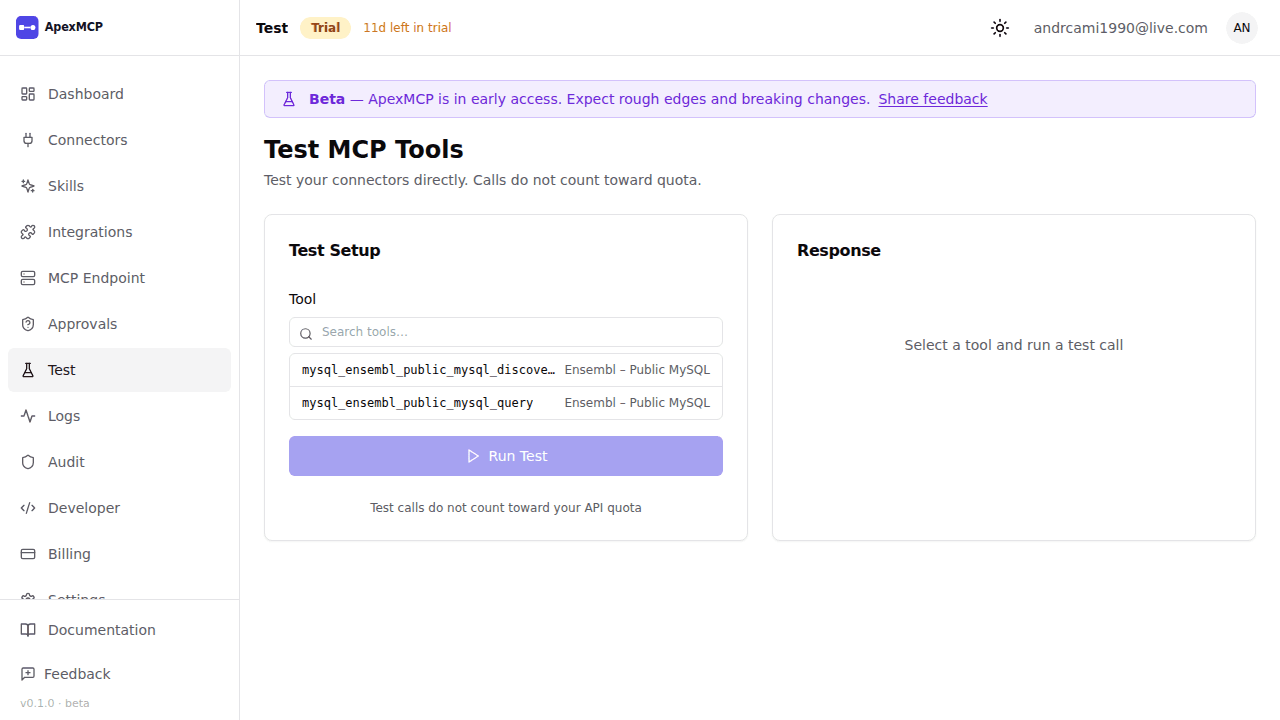Click the MCP Endpoint server icon
The image size is (1280, 720).
tap(28, 278)
